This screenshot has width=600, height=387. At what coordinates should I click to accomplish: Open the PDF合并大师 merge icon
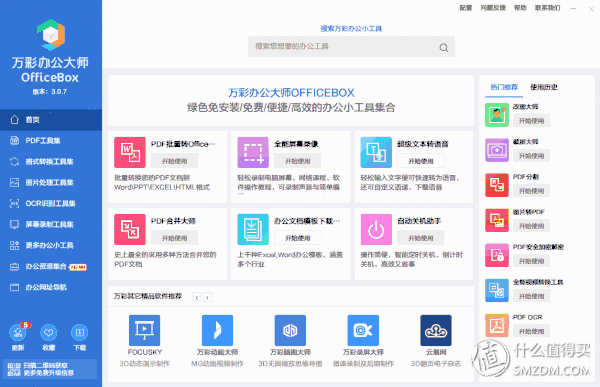click(130, 229)
